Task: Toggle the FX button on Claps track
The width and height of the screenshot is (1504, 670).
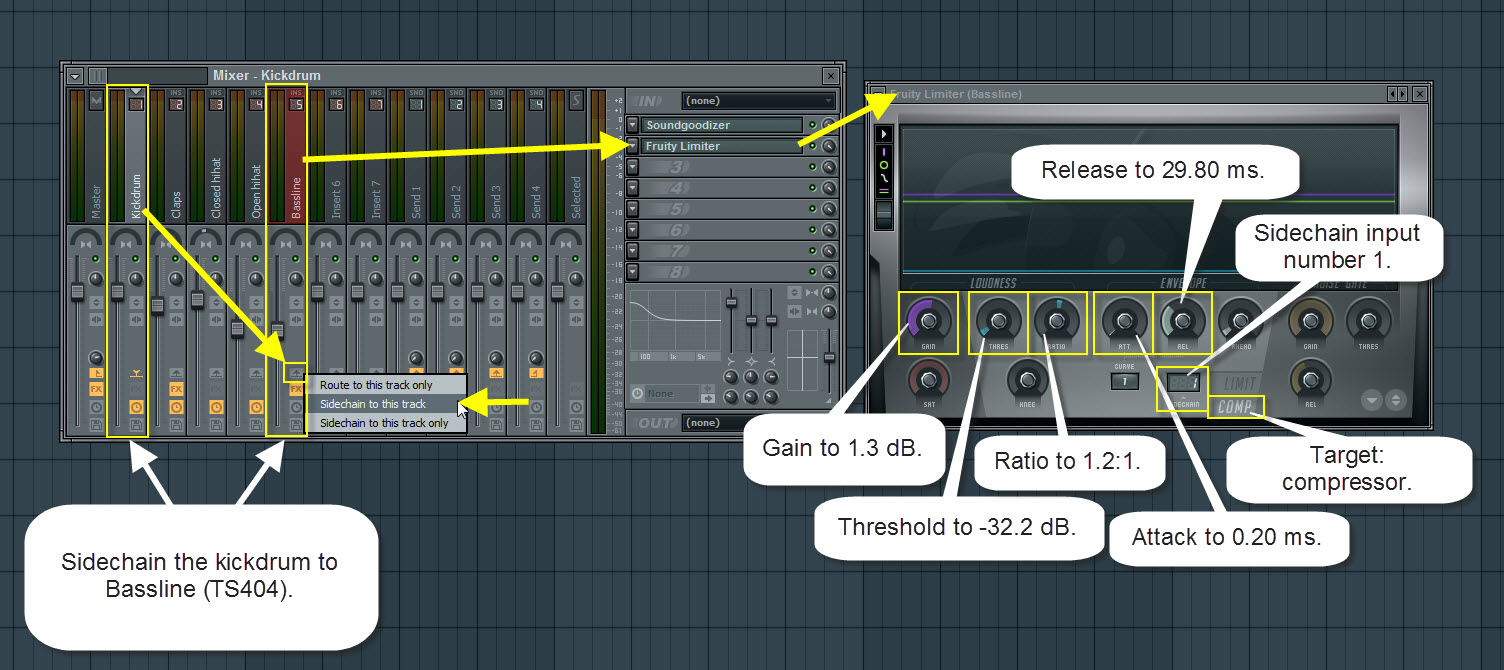Action: pos(176,389)
